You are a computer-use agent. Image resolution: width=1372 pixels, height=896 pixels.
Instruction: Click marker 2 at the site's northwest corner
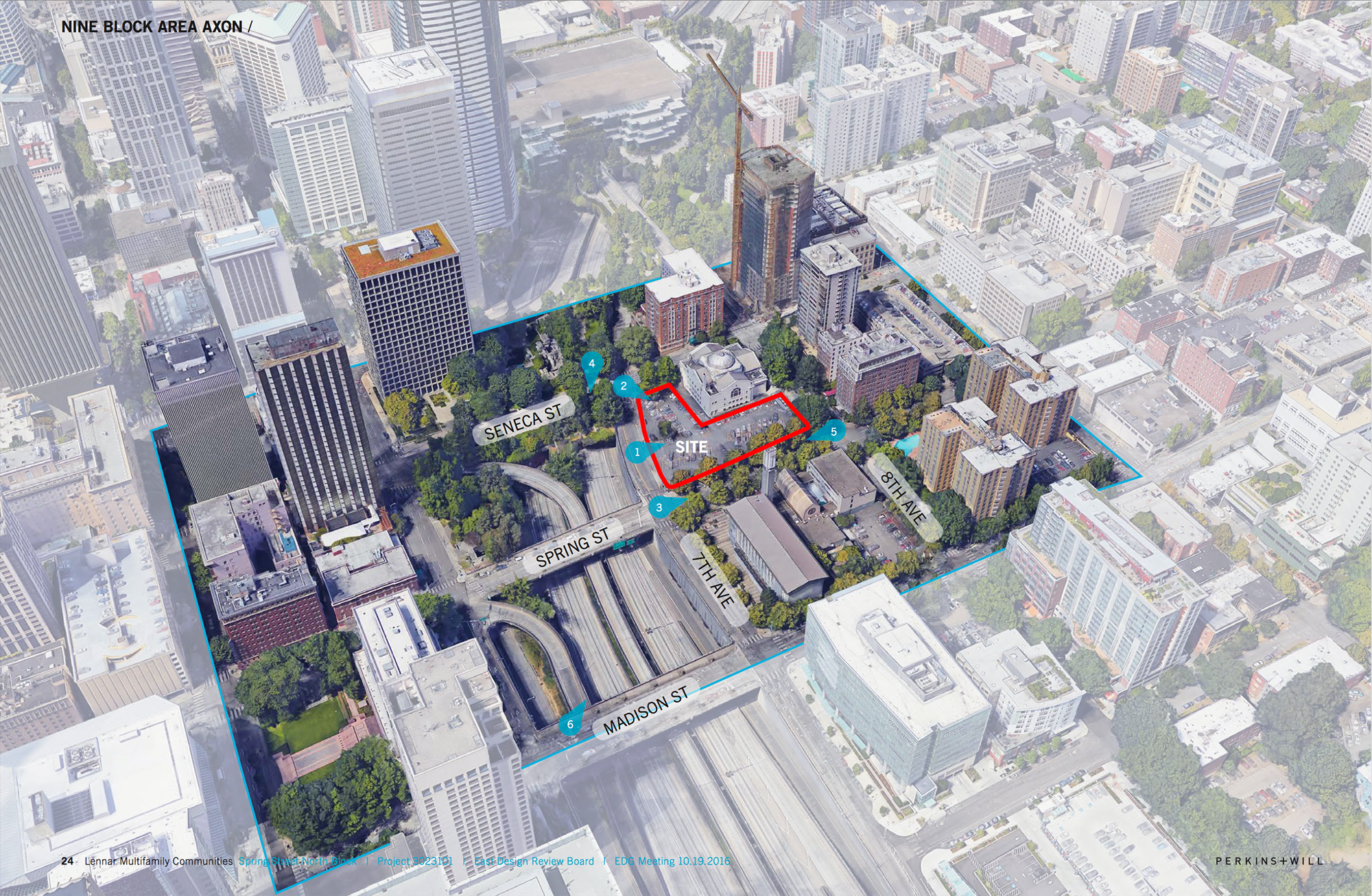(x=623, y=386)
